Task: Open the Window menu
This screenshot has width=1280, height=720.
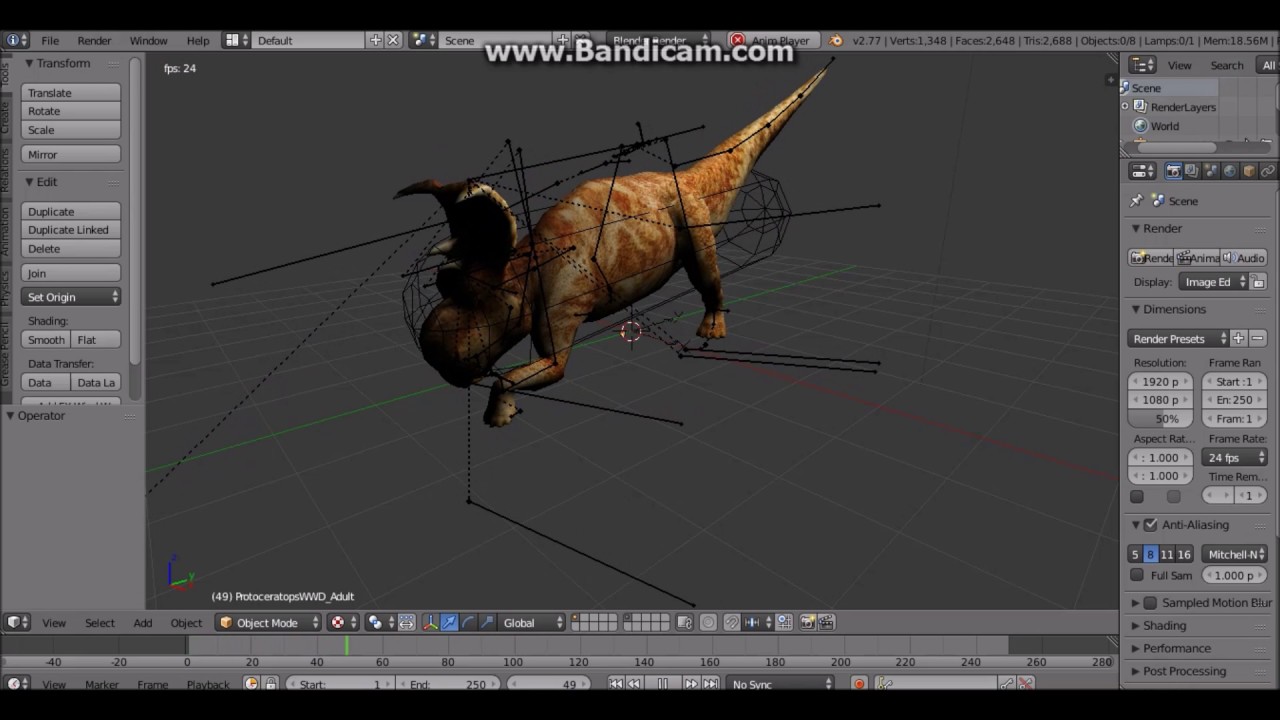Action: (x=148, y=40)
